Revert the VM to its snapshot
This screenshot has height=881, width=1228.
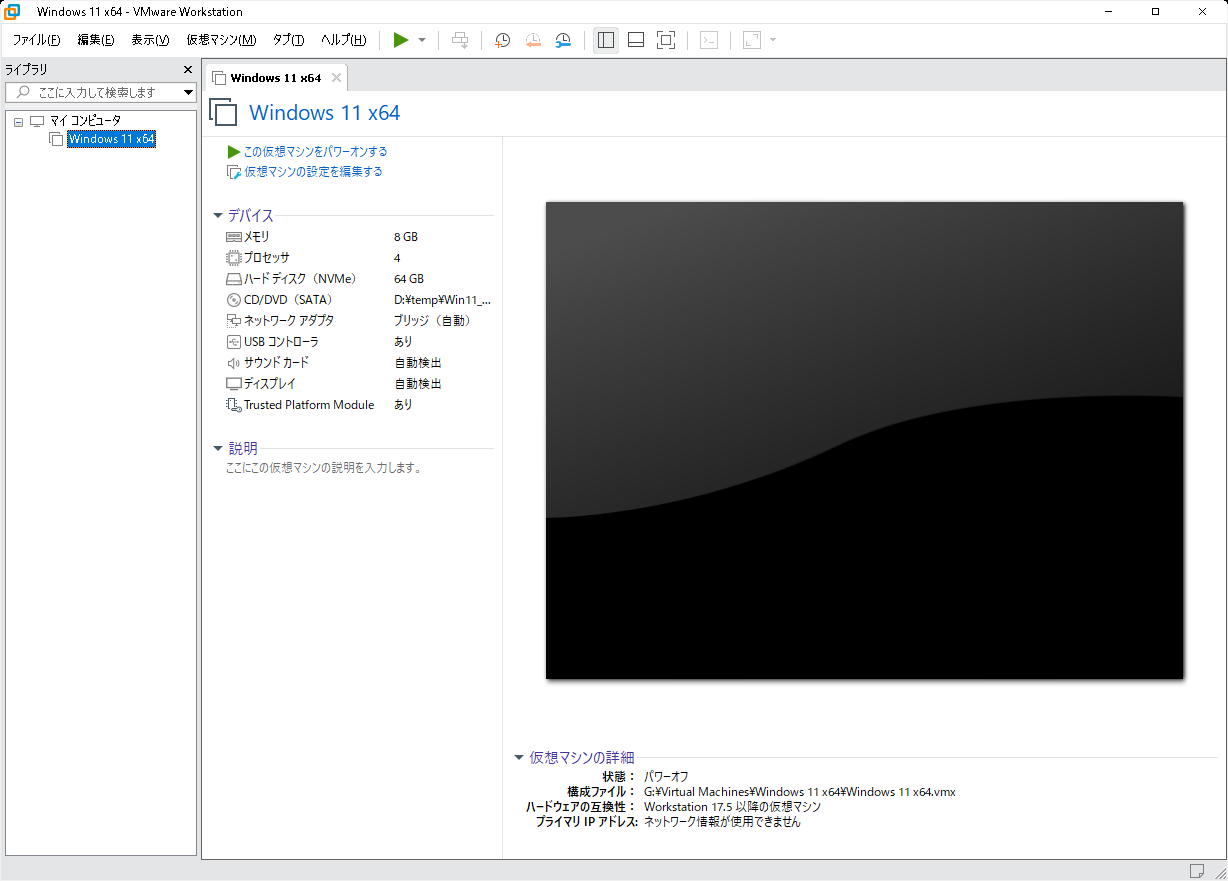[x=533, y=40]
